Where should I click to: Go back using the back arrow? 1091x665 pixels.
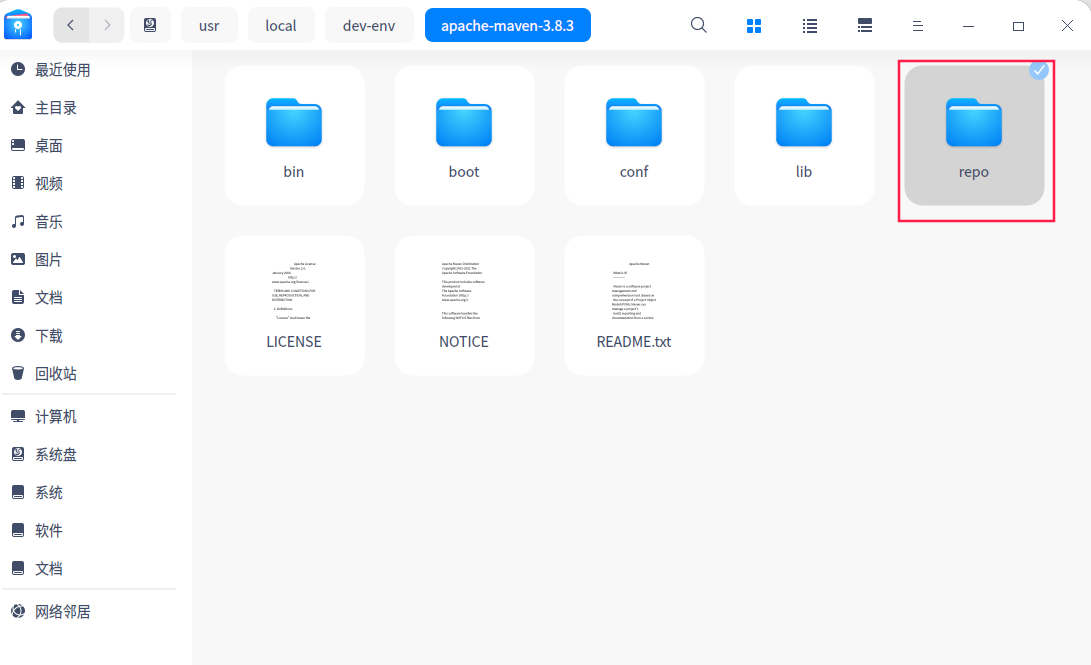click(x=70, y=25)
